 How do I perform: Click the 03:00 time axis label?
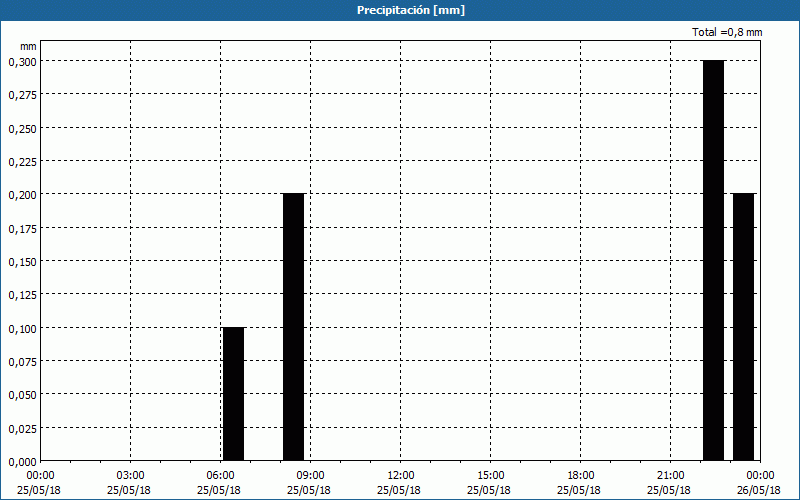coord(129,476)
